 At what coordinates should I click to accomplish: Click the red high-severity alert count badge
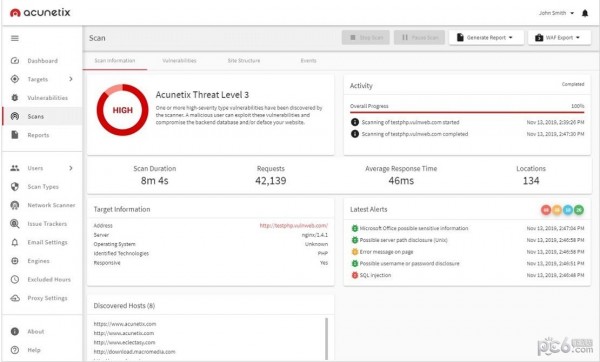point(546,210)
